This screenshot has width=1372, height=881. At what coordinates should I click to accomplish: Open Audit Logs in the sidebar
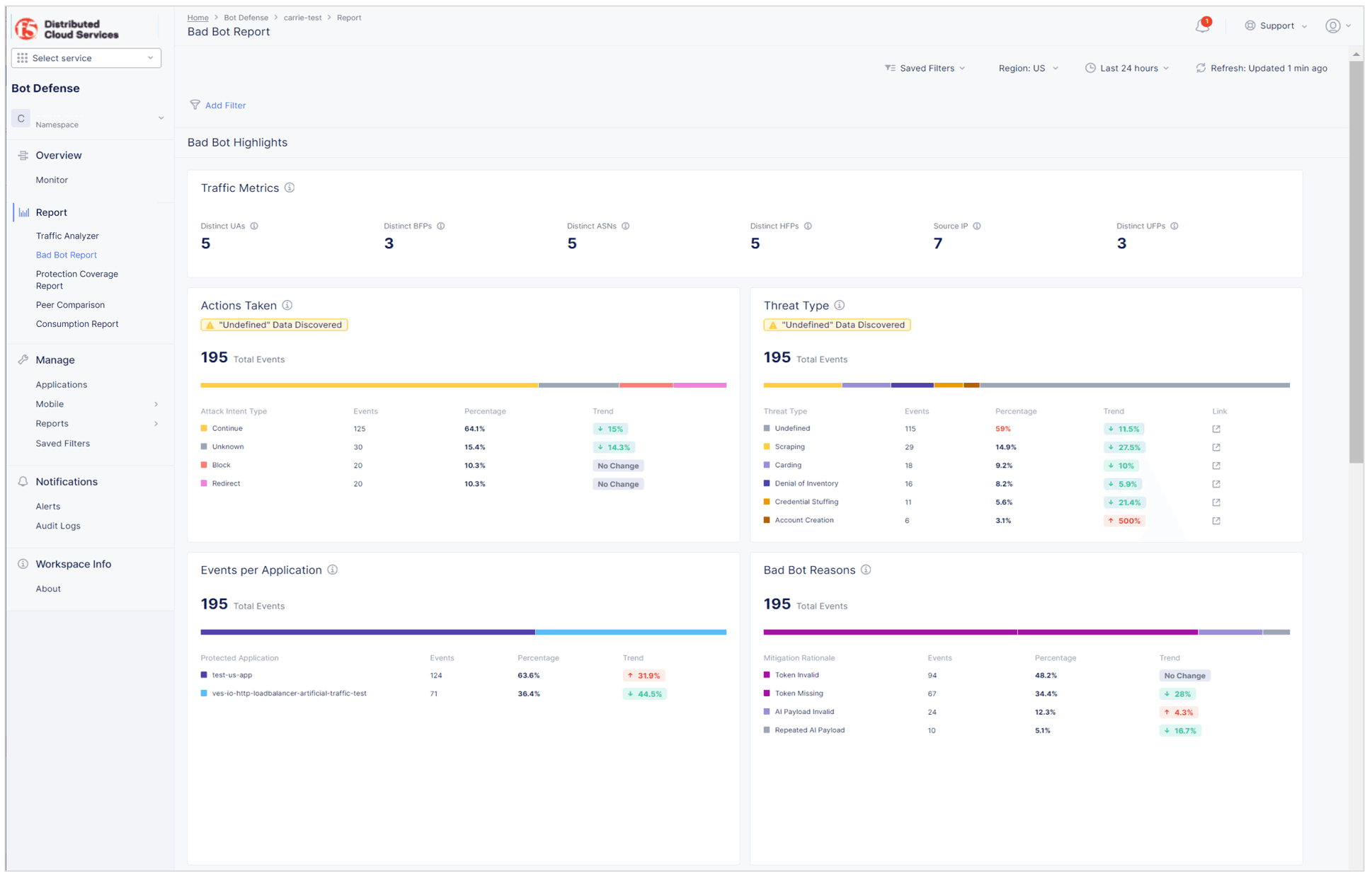(58, 526)
